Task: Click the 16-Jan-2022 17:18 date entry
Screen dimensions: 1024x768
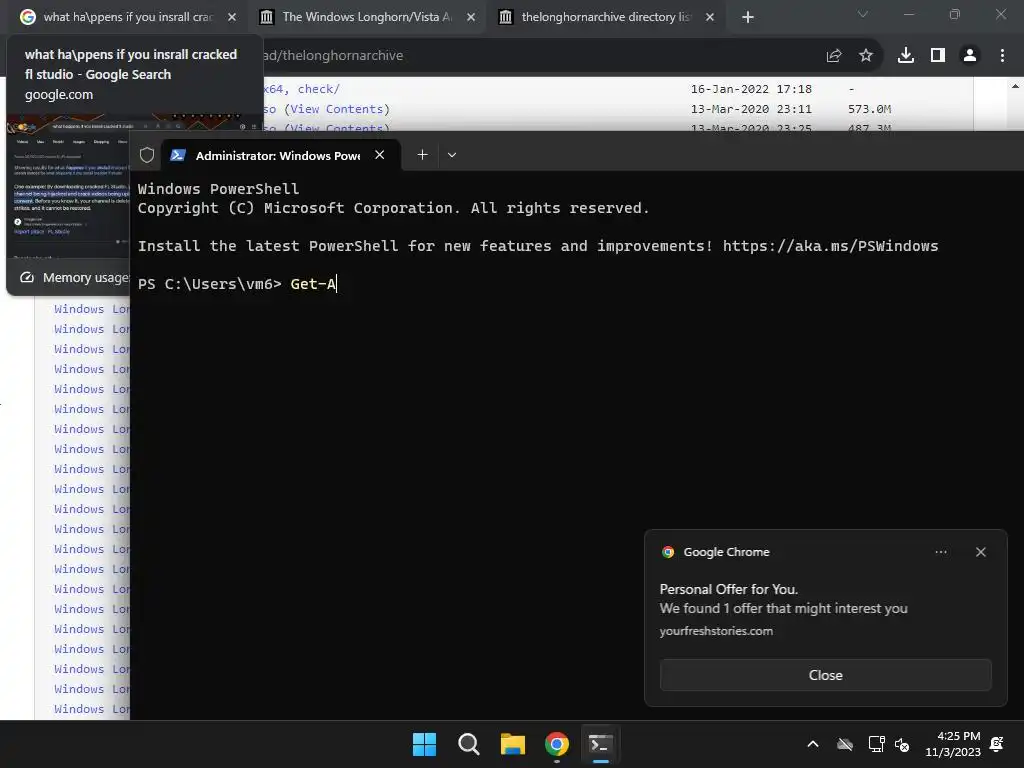Action: [x=751, y=89]
